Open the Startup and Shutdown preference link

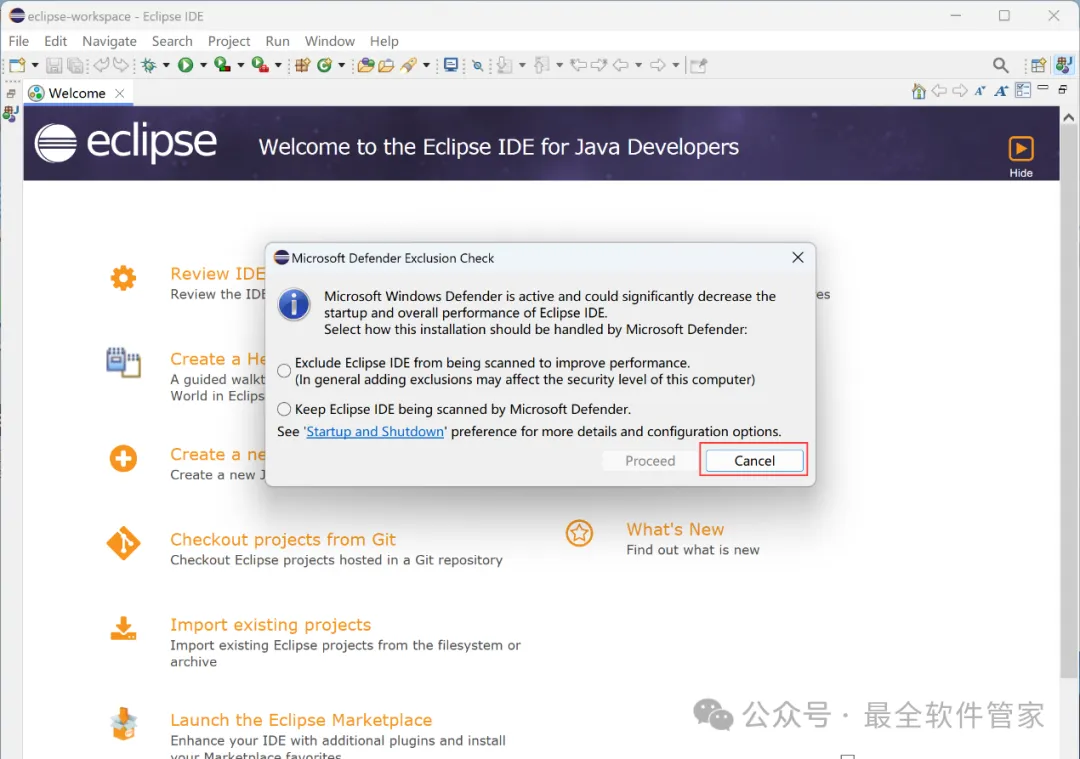coord(375,431)
